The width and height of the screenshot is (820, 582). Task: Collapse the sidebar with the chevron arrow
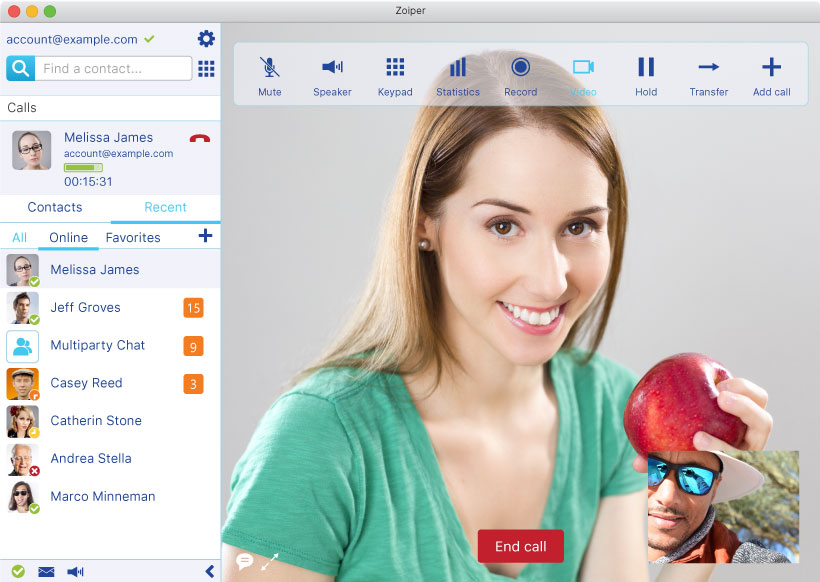pos(209,571)
